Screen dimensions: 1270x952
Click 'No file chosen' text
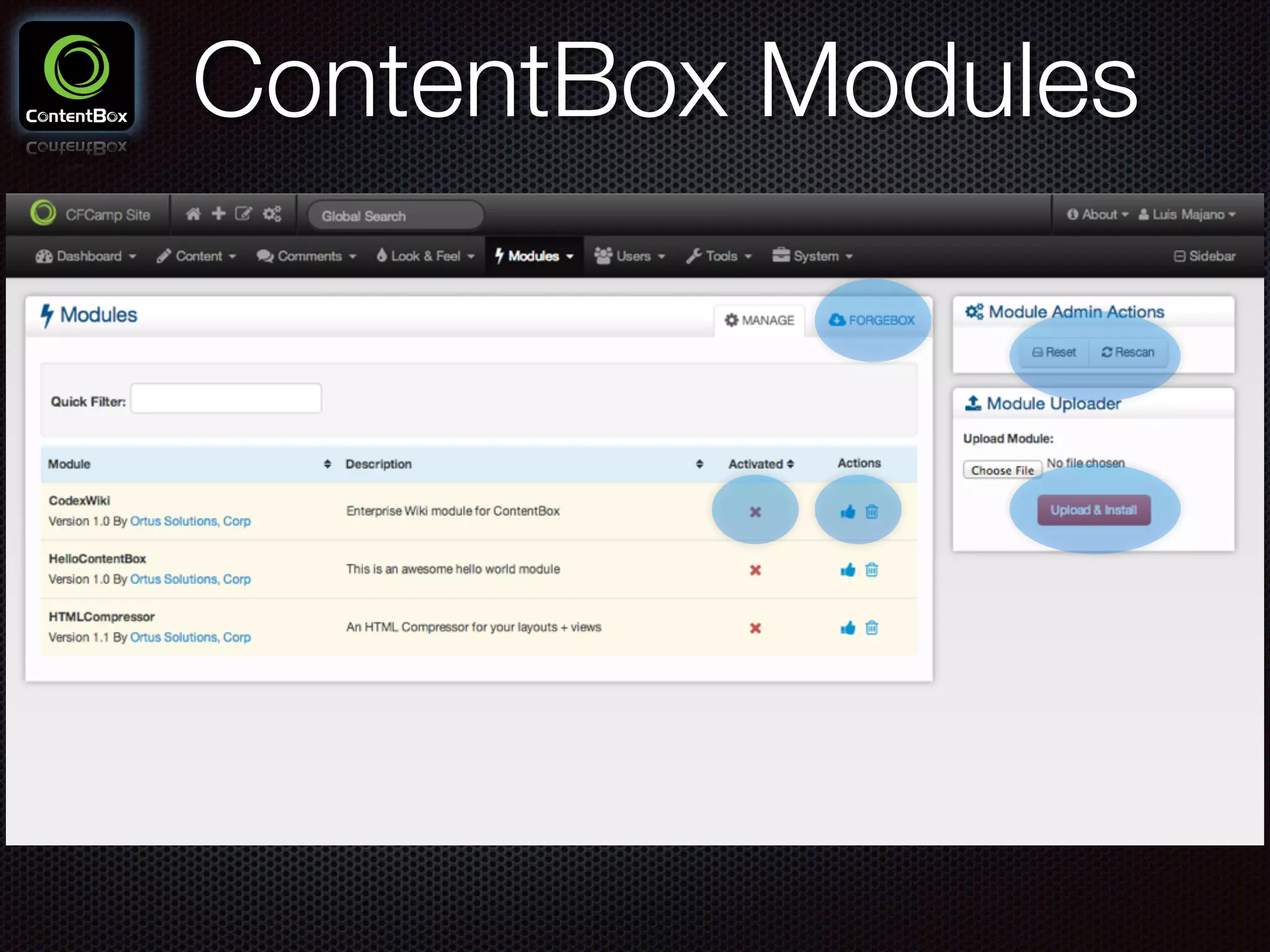[1085, 463]
